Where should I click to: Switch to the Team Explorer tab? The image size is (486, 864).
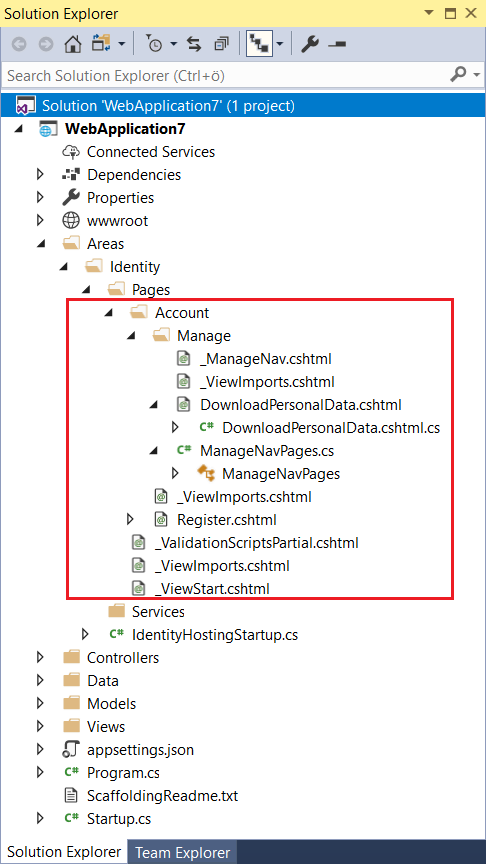(x=182, y=852)
